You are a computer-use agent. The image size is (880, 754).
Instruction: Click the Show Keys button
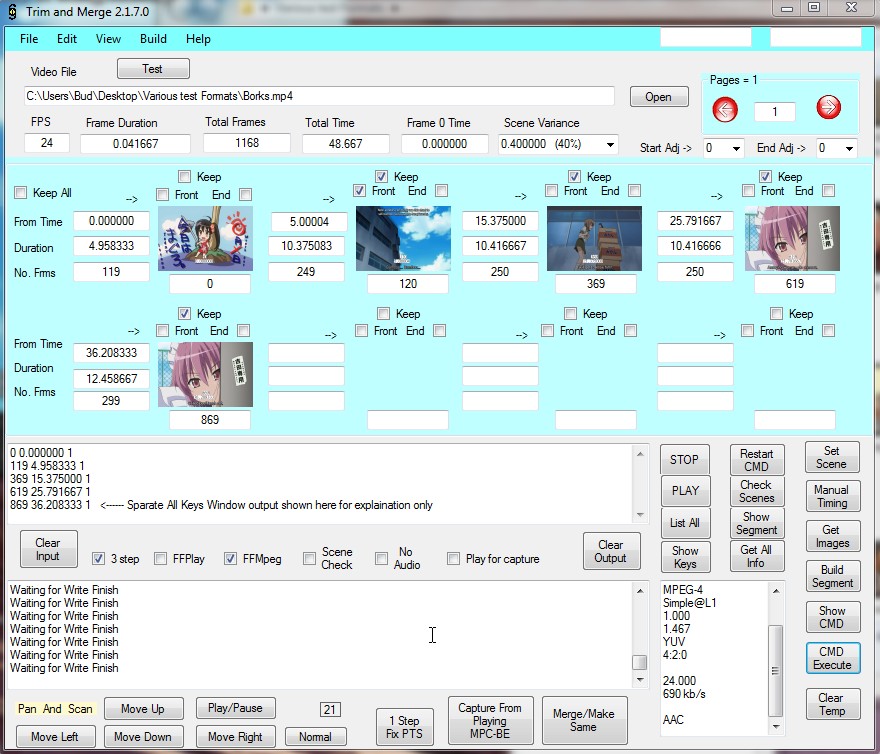(685, 557)
